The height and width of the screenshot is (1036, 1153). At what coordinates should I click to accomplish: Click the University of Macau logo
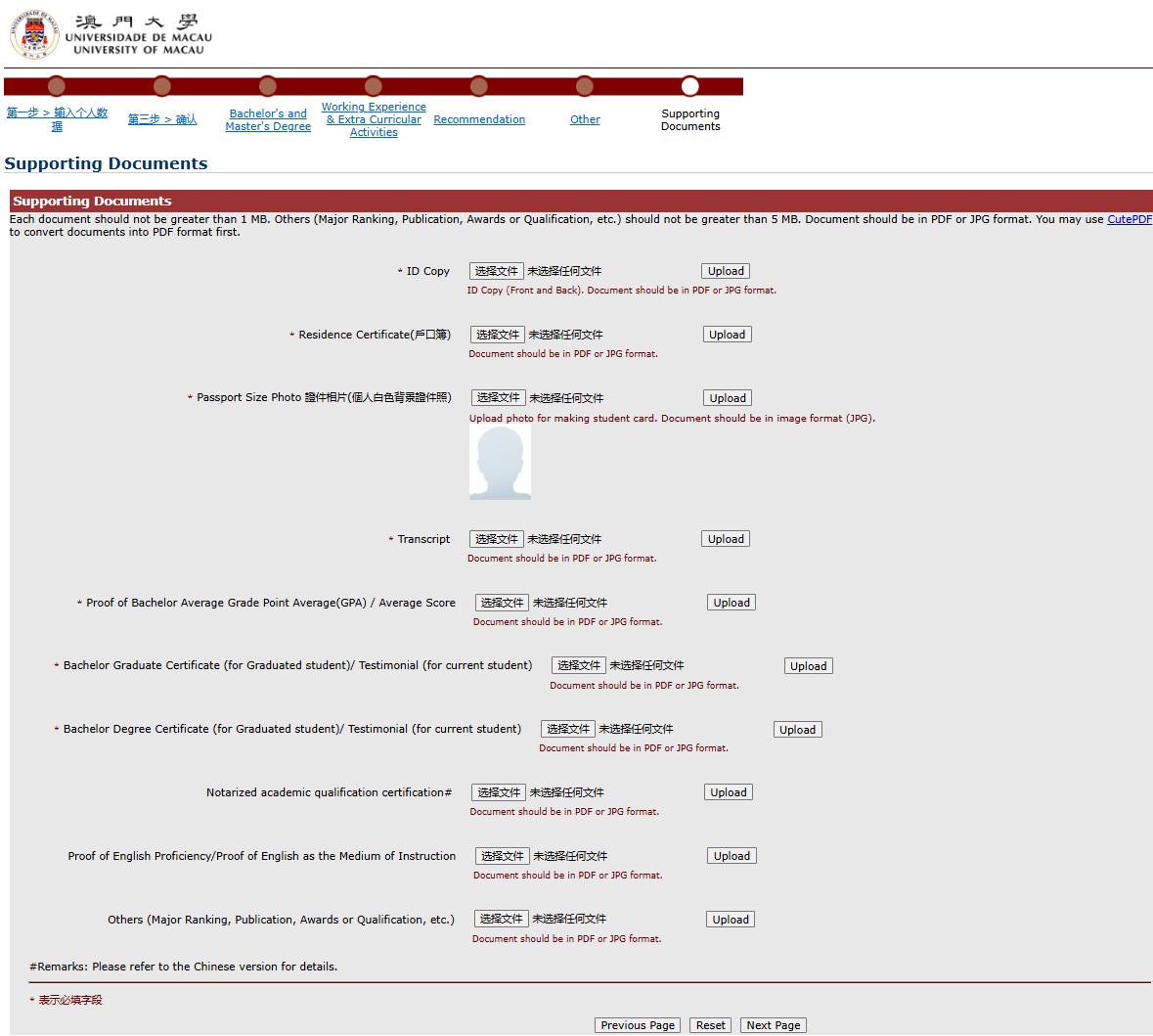110,33
